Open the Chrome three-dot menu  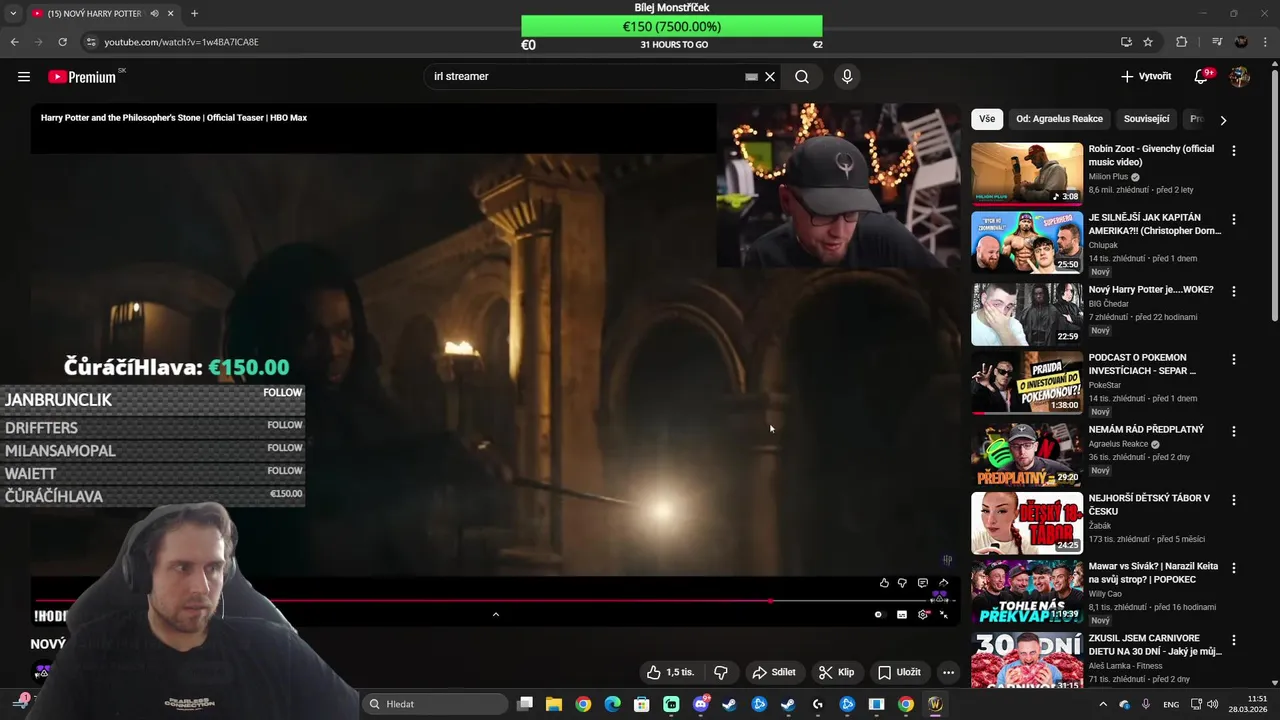1264,42
